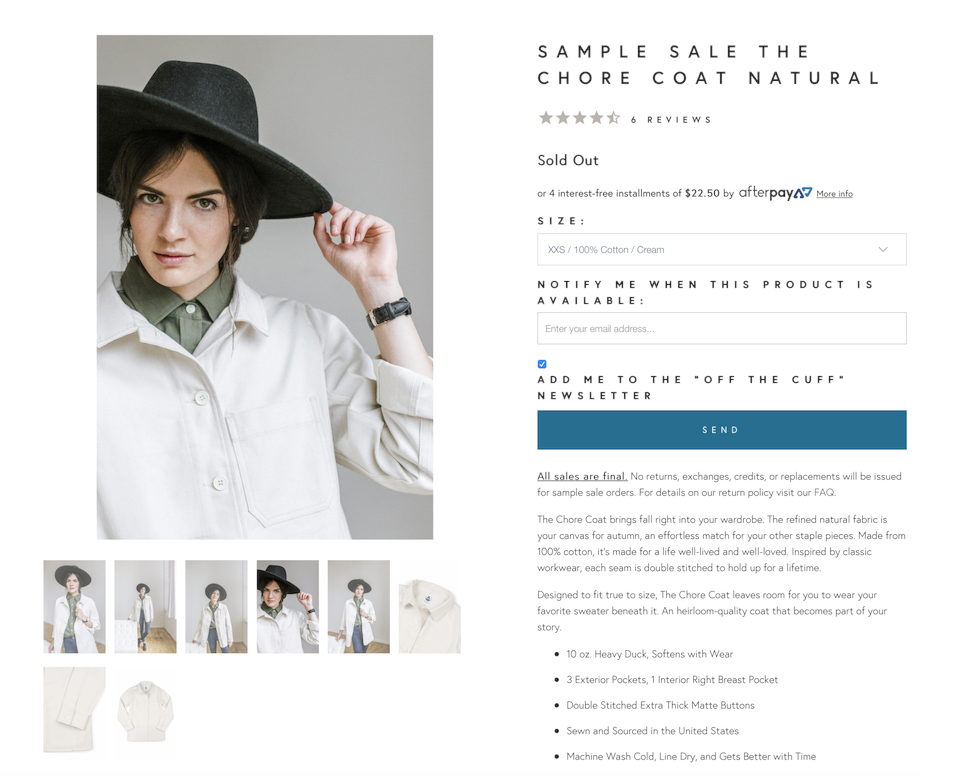Click the star rating icons
The width and height of the screenshot is (960, 776).
click(579, 118)
